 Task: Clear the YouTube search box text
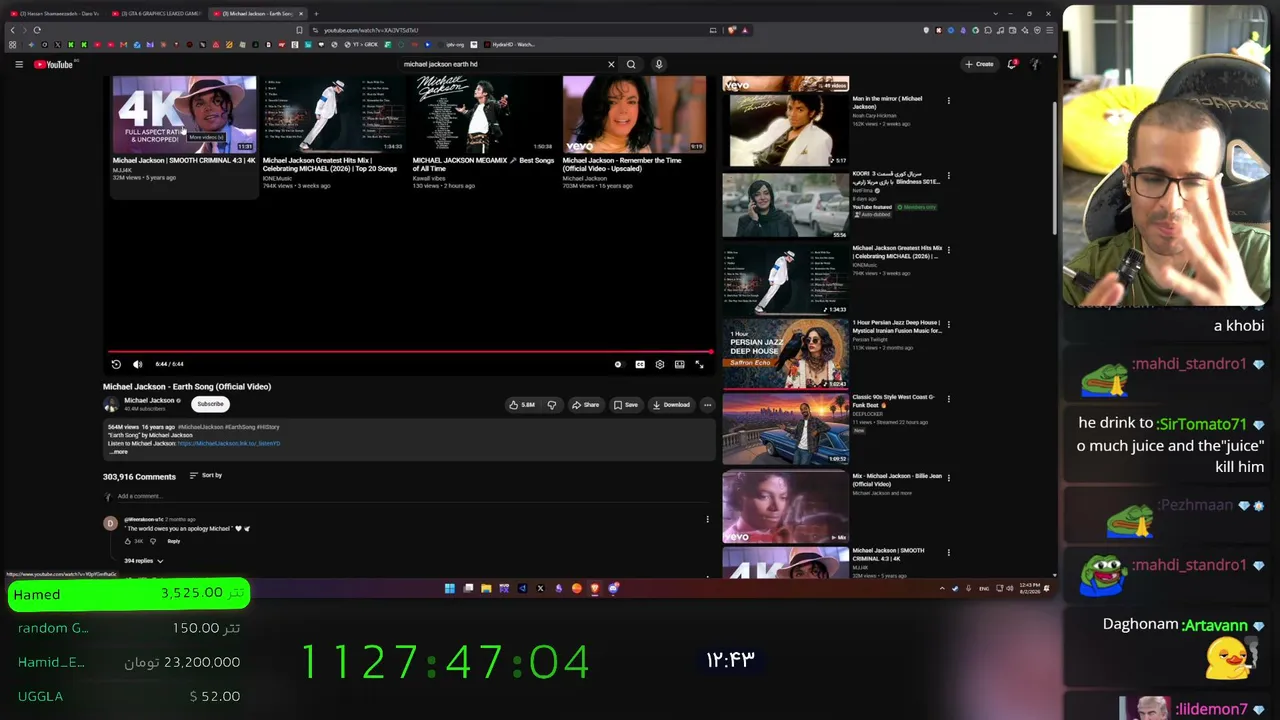coord(611,64)
